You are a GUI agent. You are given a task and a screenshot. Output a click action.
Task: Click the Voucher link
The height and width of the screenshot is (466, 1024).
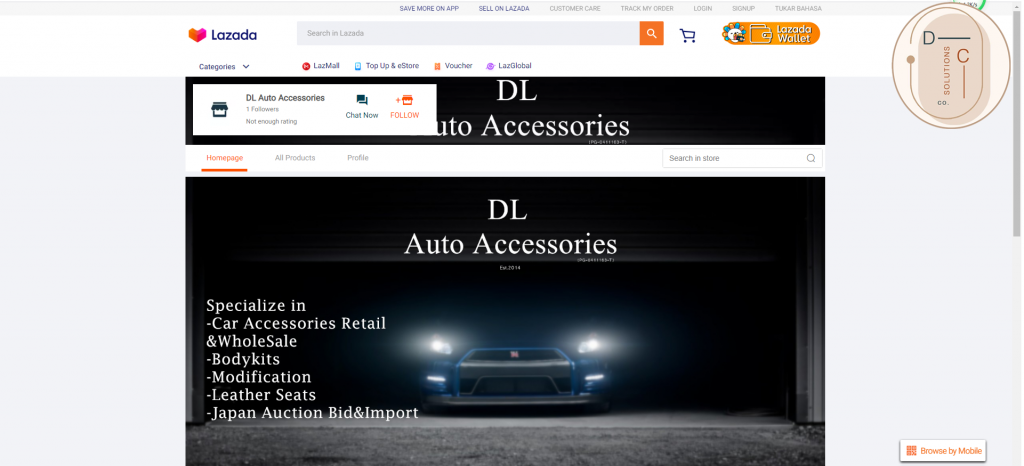(x=453, y=66)
